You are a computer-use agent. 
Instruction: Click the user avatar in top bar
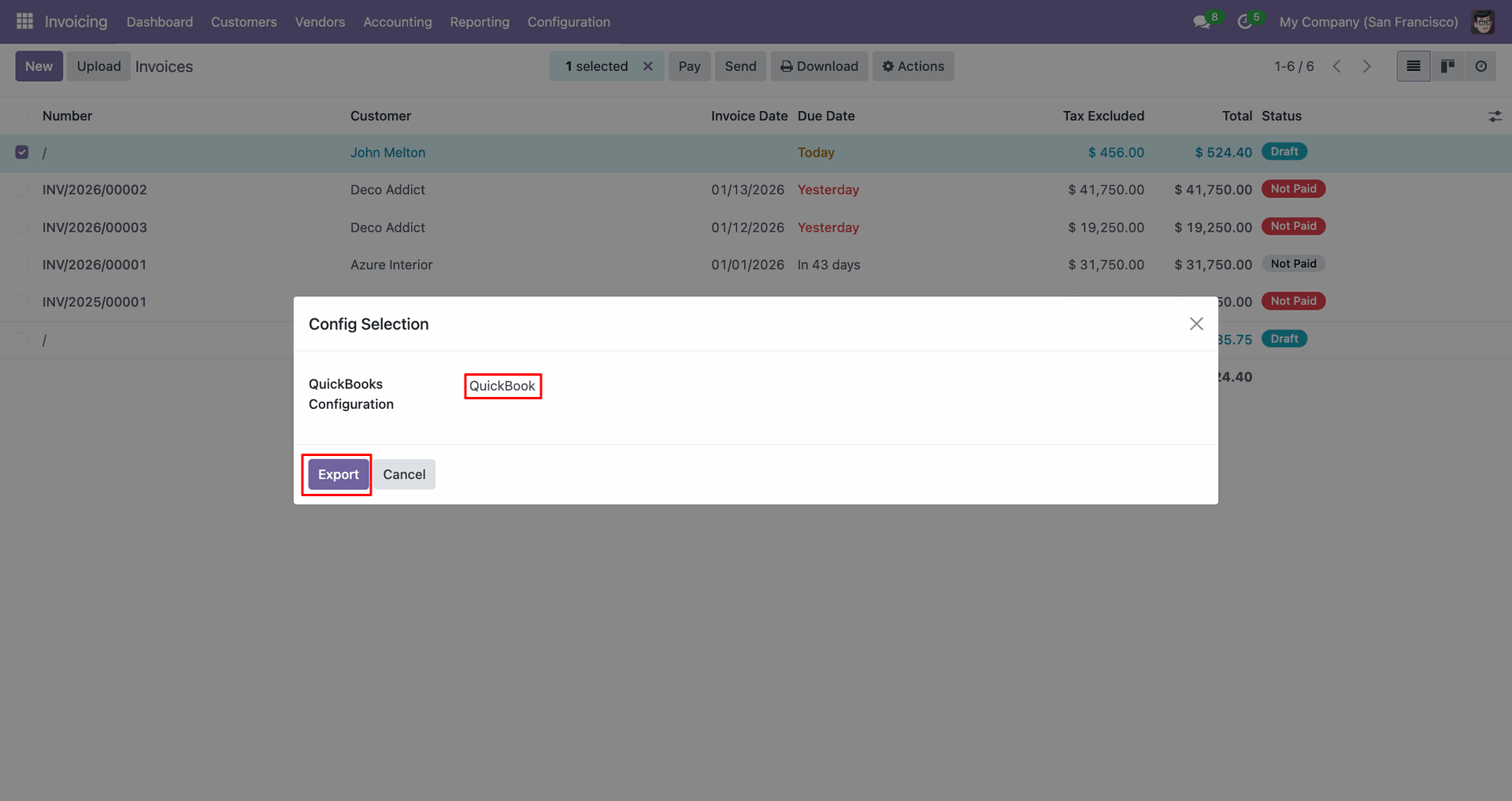point(1483,22)
